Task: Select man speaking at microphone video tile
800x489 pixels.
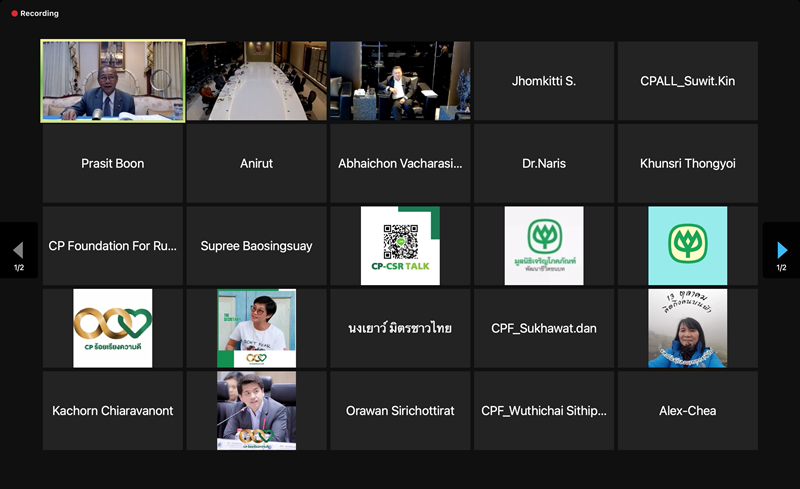Action: (x=257, y=410)
